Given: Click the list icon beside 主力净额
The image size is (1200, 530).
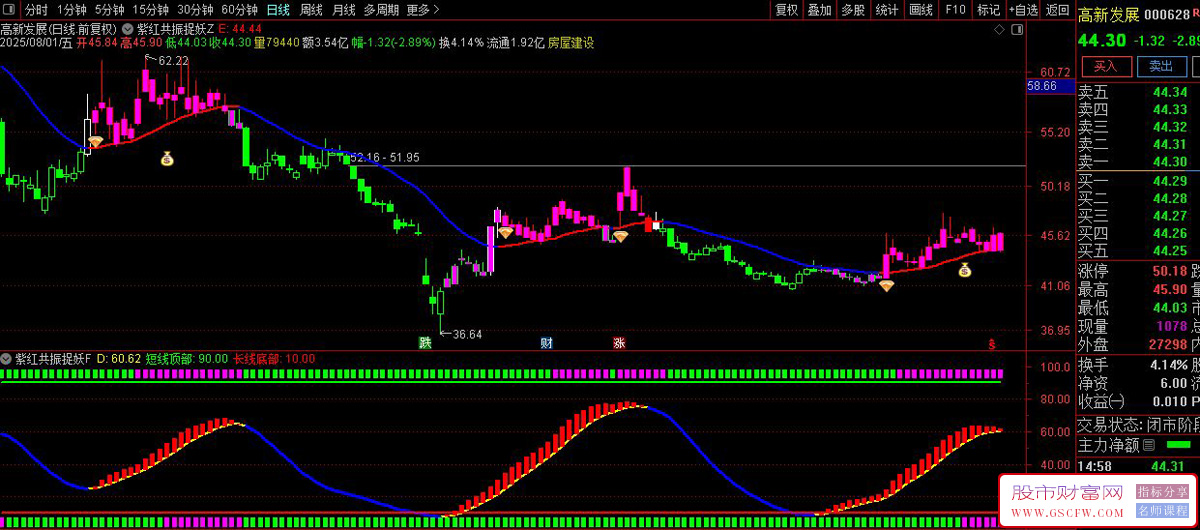Looking at the screenshot, I should coord(1149,445).
